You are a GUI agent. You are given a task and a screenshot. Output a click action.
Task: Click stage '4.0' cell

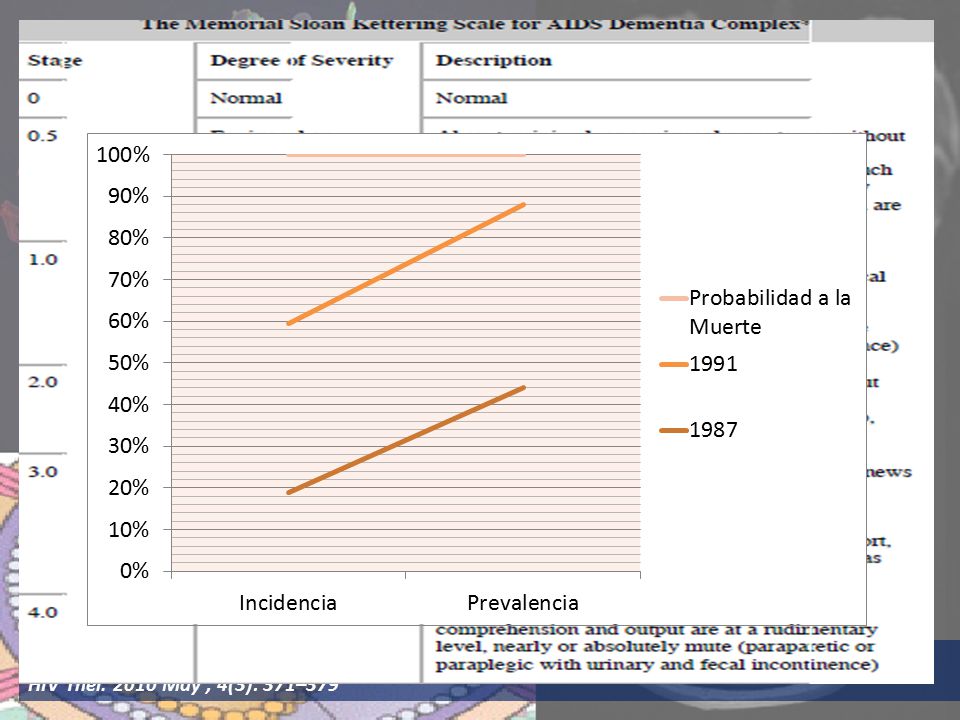coord(42,612)
